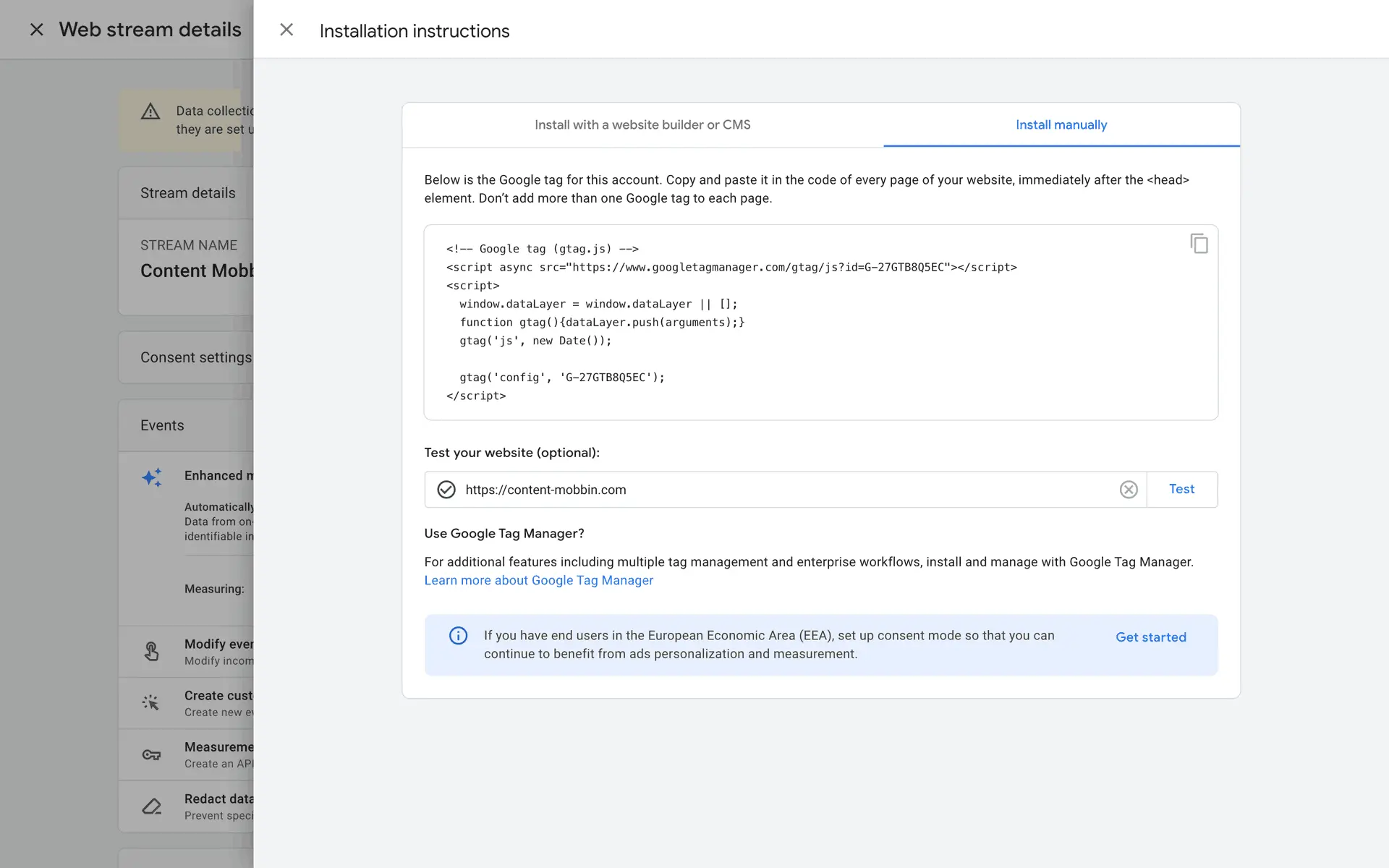The image size is (1389, 868).
Task: Click the info icon in the EEA banner
Action: [x=458, y=636]
